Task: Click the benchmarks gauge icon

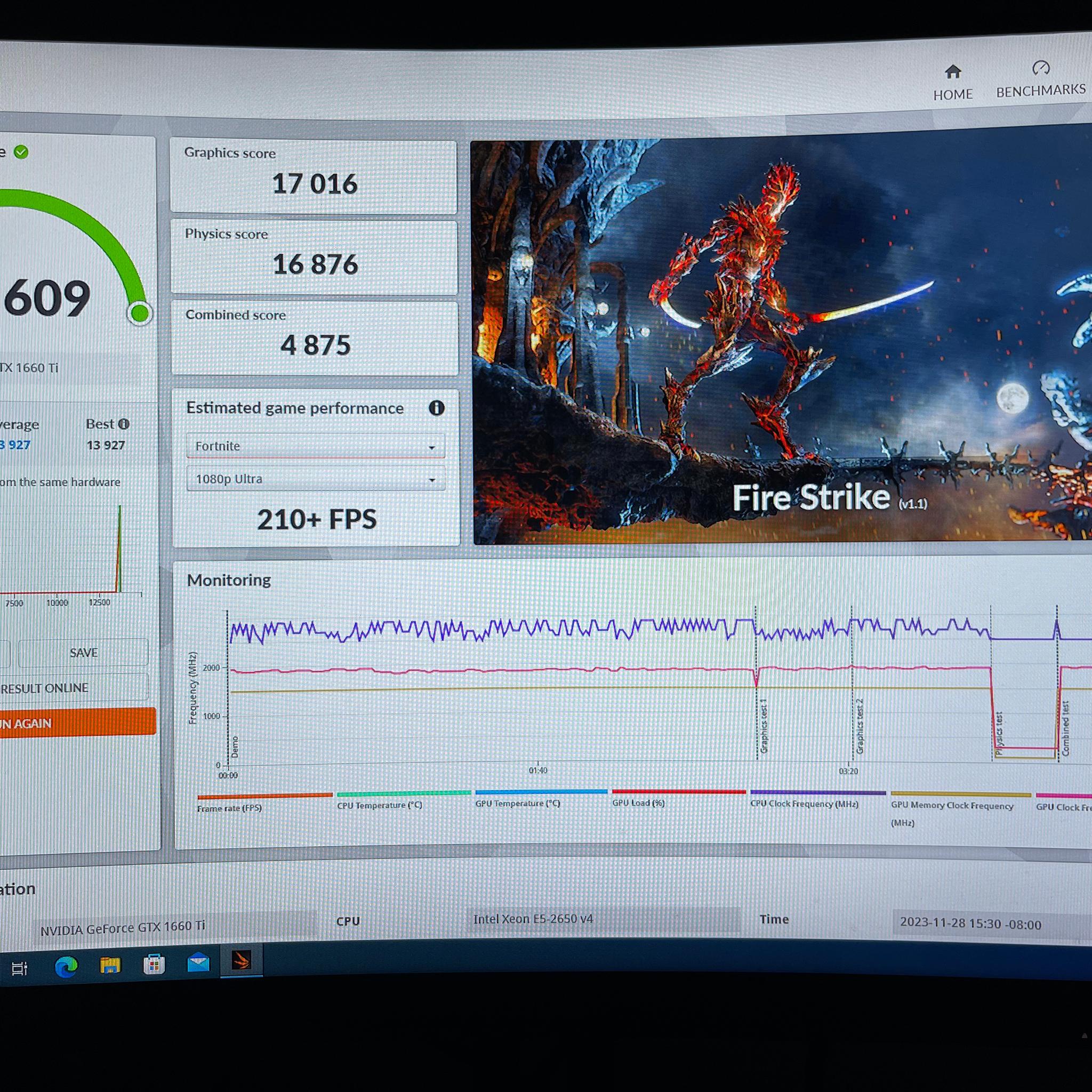Action: tap(1041, 68)
